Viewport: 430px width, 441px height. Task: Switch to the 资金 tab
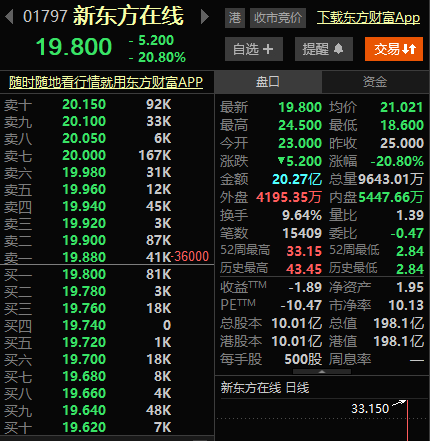pos(375,82)
